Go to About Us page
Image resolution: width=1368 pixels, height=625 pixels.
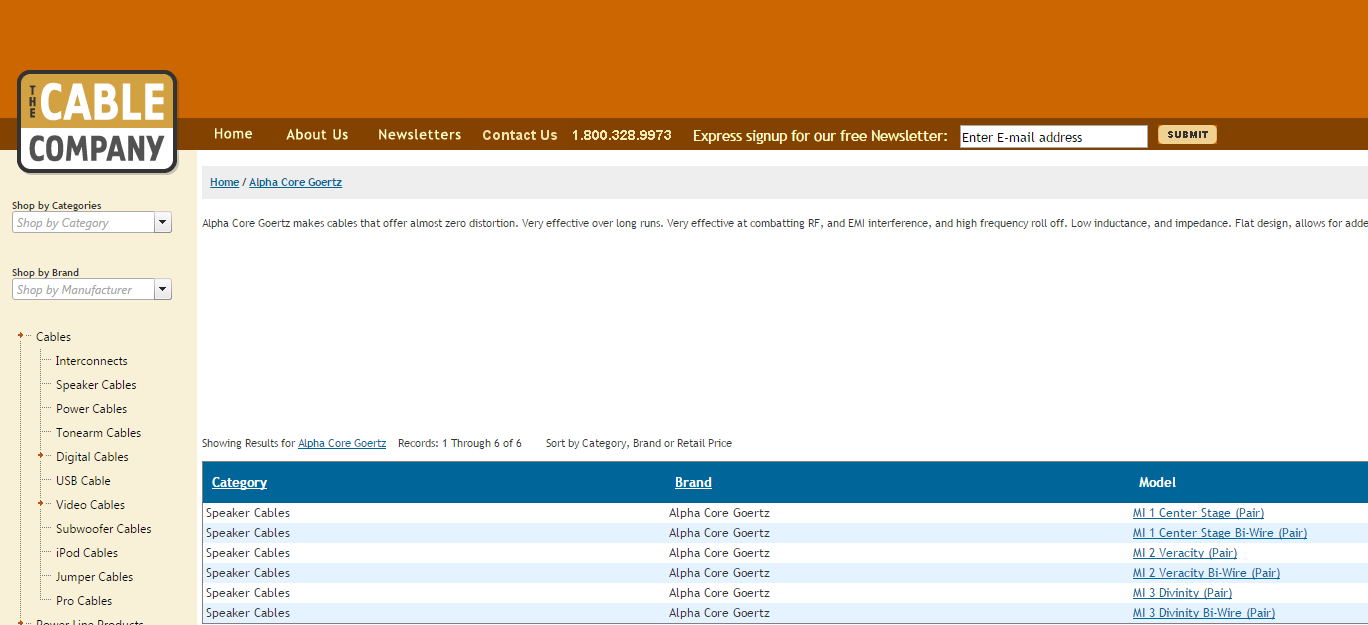[x=317, y=135]
